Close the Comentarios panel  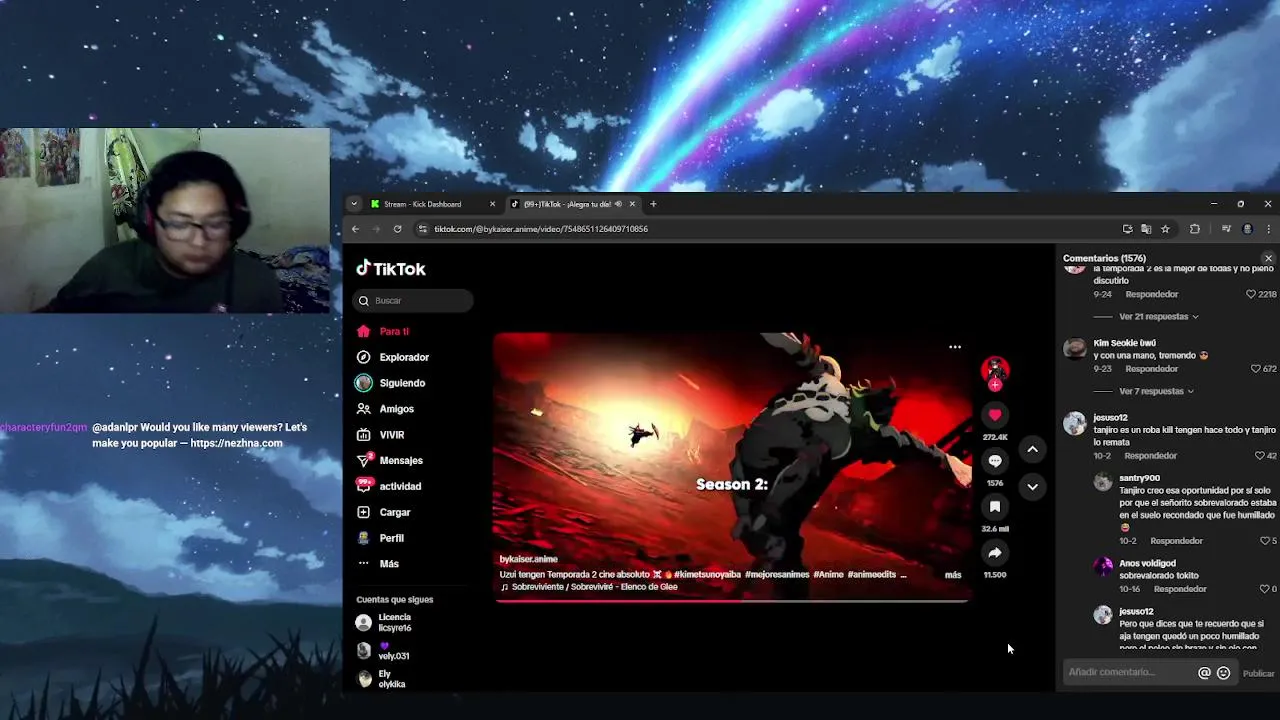pos(1268,259)
